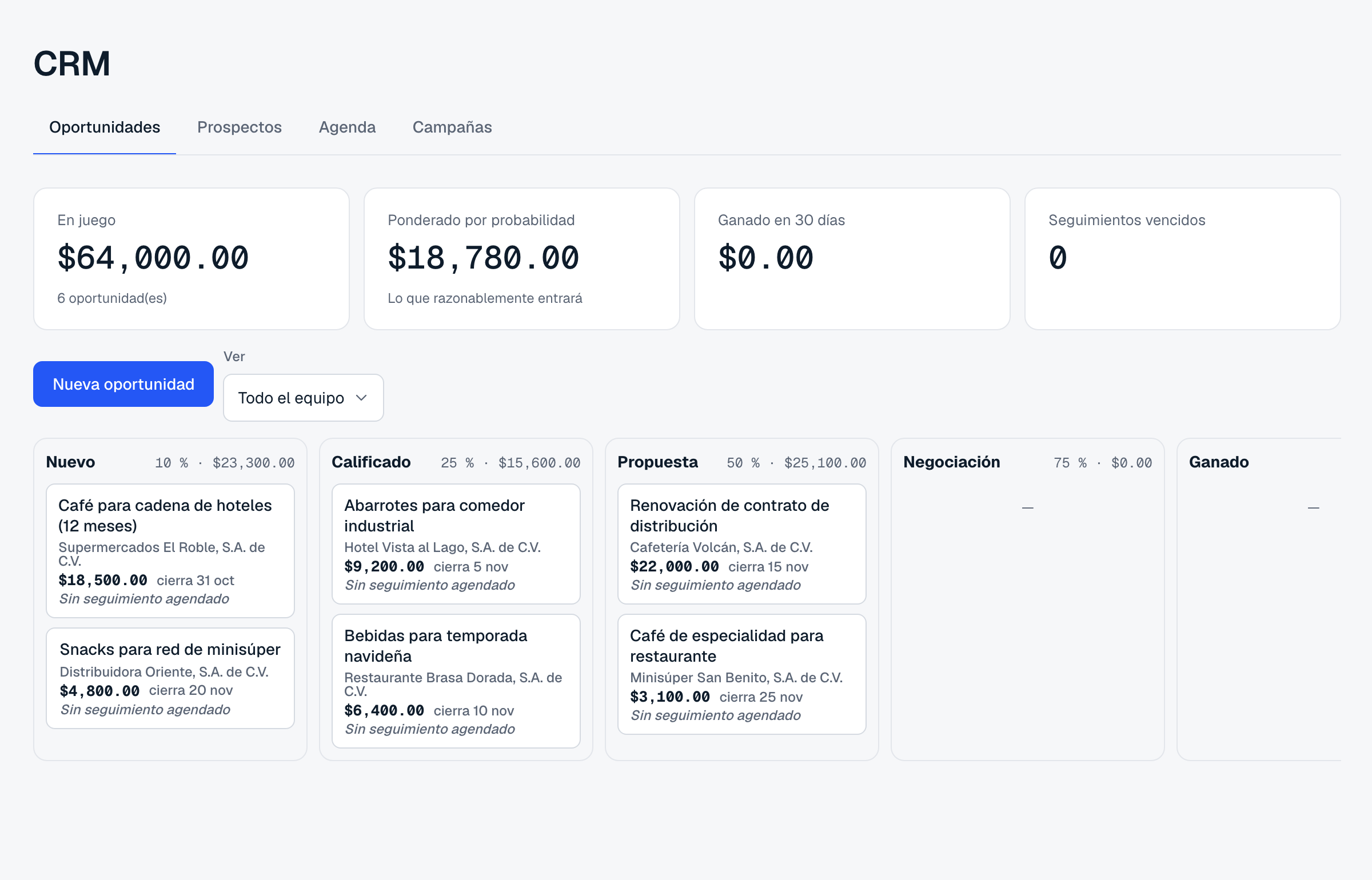The image size is (1372, 880).
Task: Click the En juego $64,000.00 summary card
Action: 192,259
